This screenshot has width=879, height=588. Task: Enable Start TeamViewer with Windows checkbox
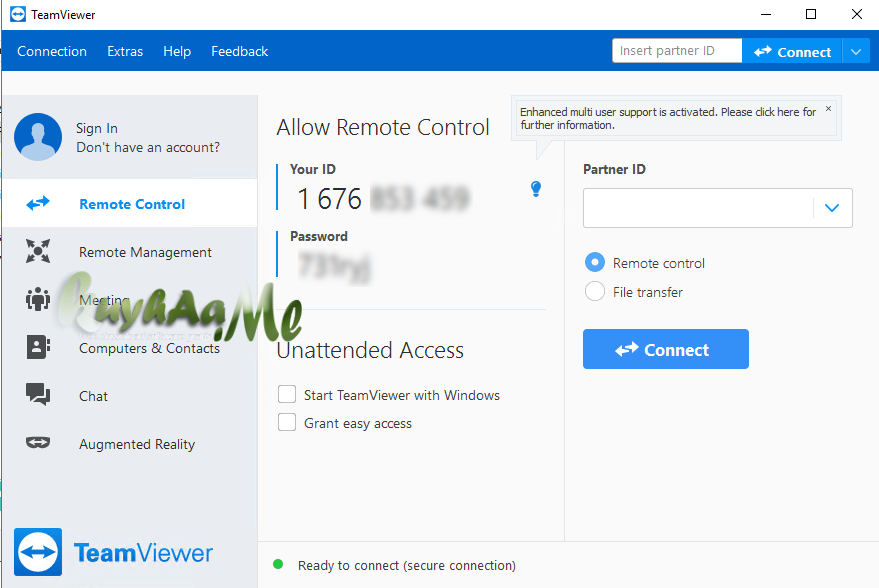287,394
